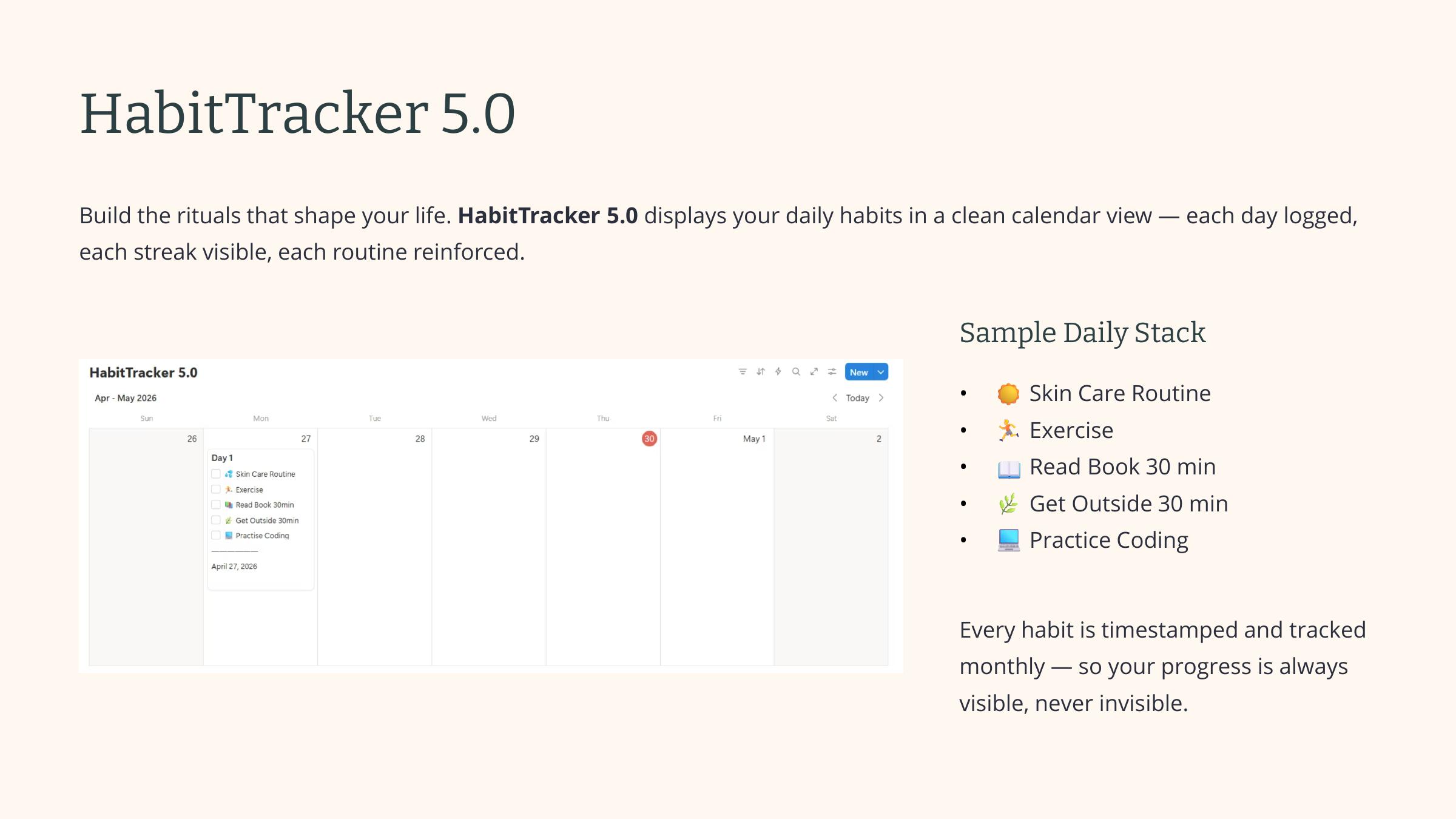This screenshot has height=819, width=1456.
Task: Select the highlighted date 30 circle
Action: pyautogui.click(x=649, y=439)
